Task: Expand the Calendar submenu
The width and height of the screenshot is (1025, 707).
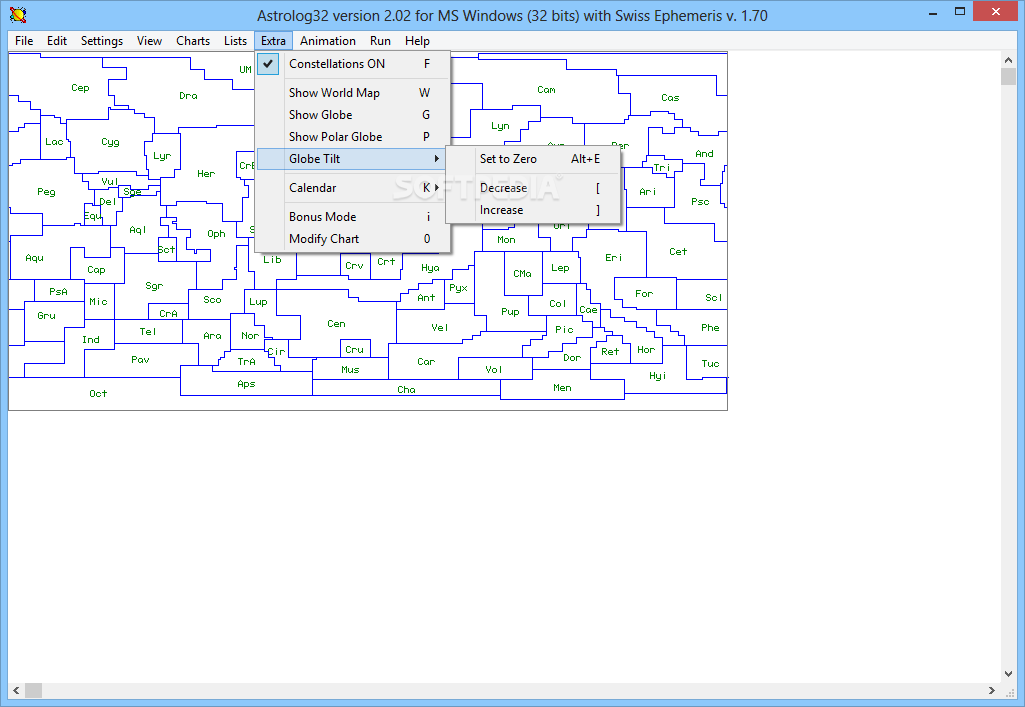Action: [x=352, y=188]
